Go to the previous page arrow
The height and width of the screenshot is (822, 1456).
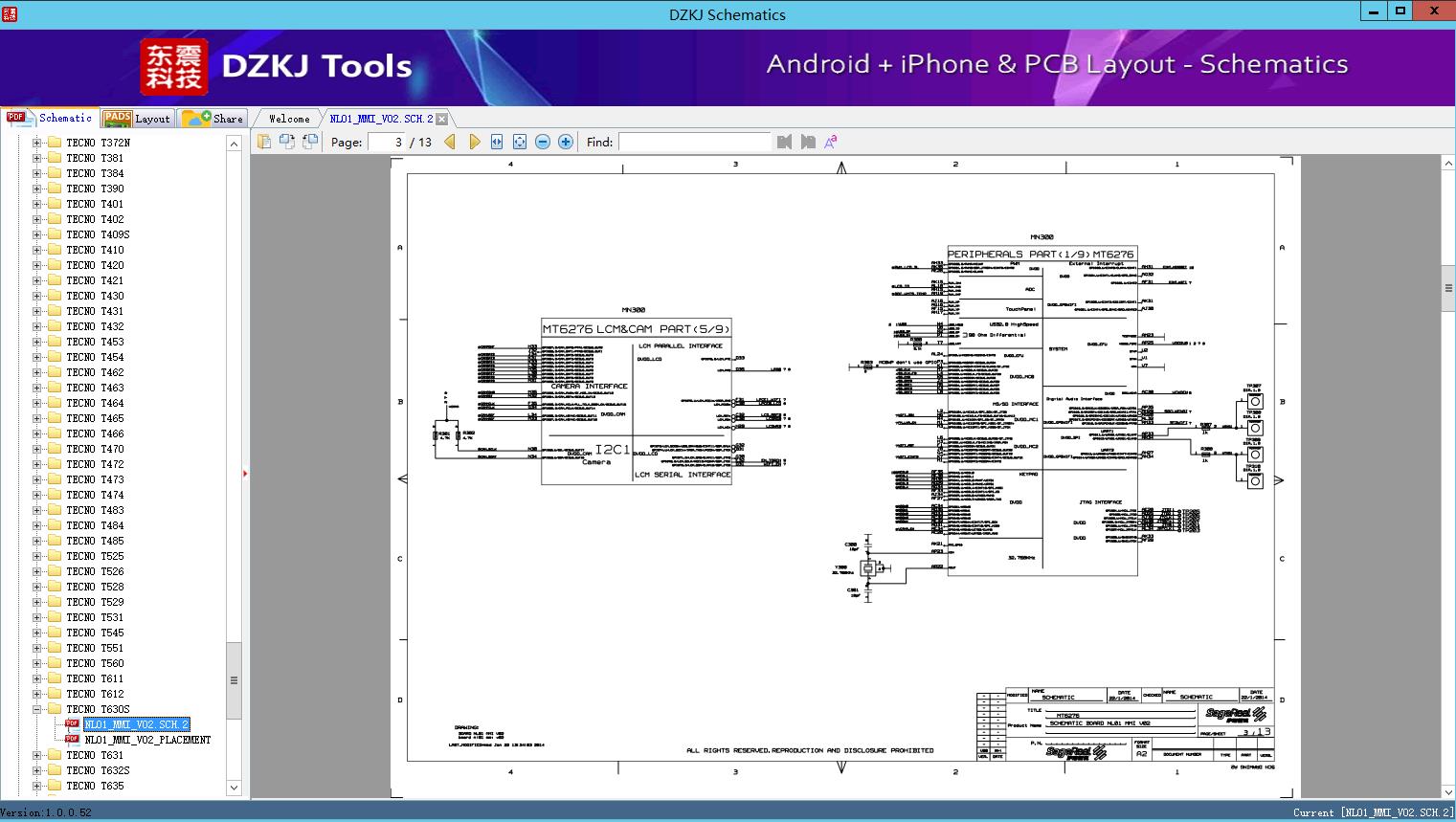click(x=450, y=142)
